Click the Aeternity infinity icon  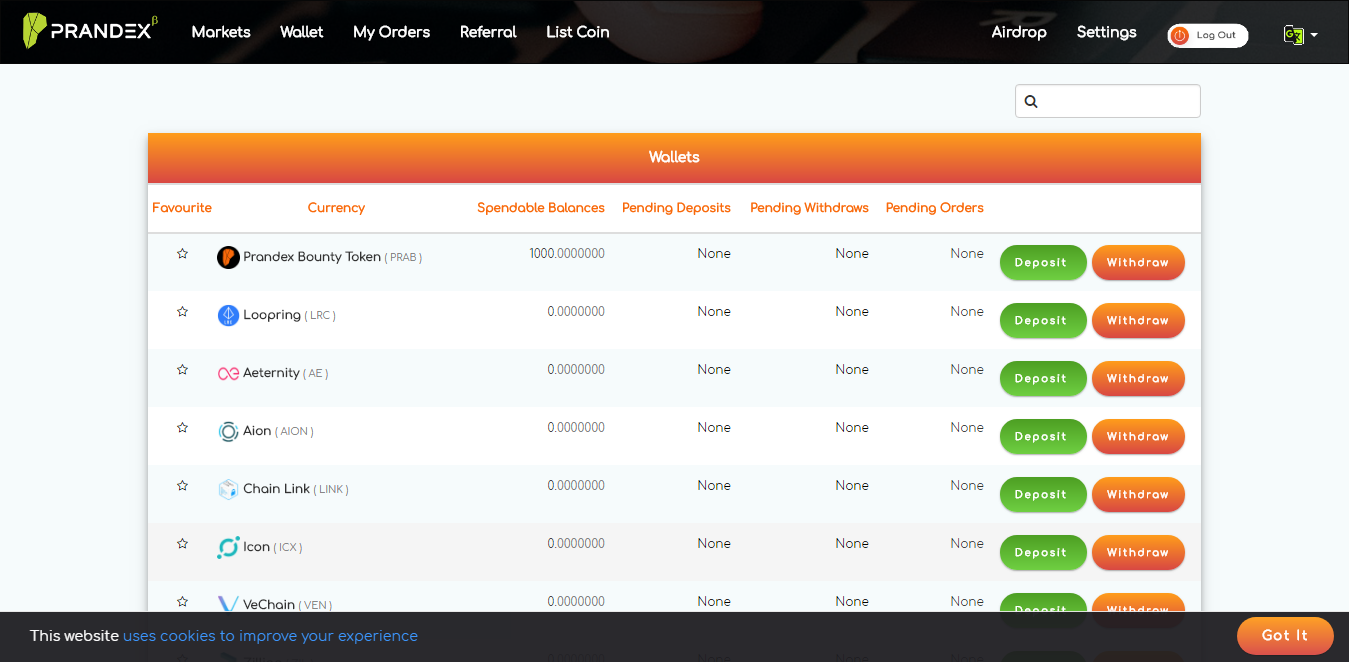click(228, 373)
